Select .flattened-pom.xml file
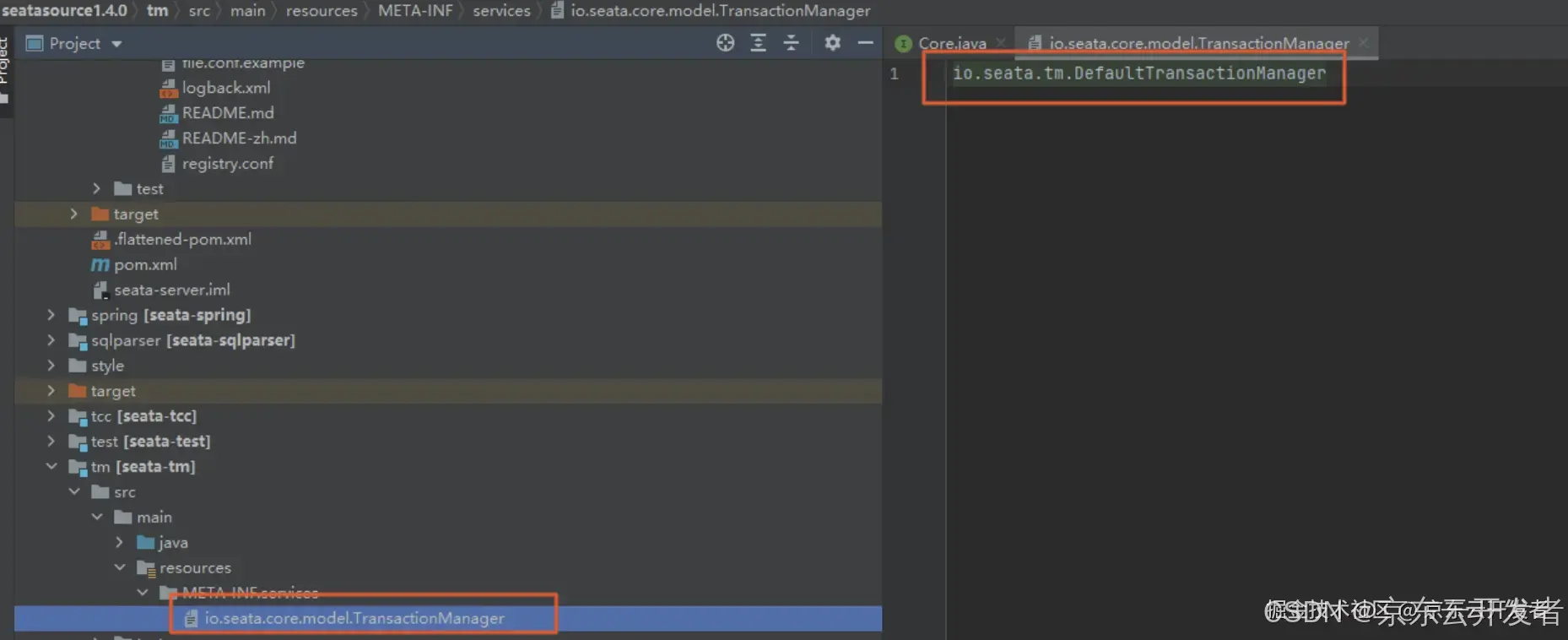1568x640 pixels. (x=183, y=240)
